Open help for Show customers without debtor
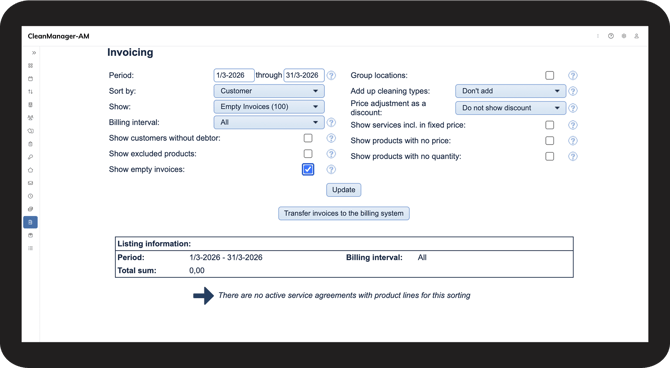 click(331, 138)
